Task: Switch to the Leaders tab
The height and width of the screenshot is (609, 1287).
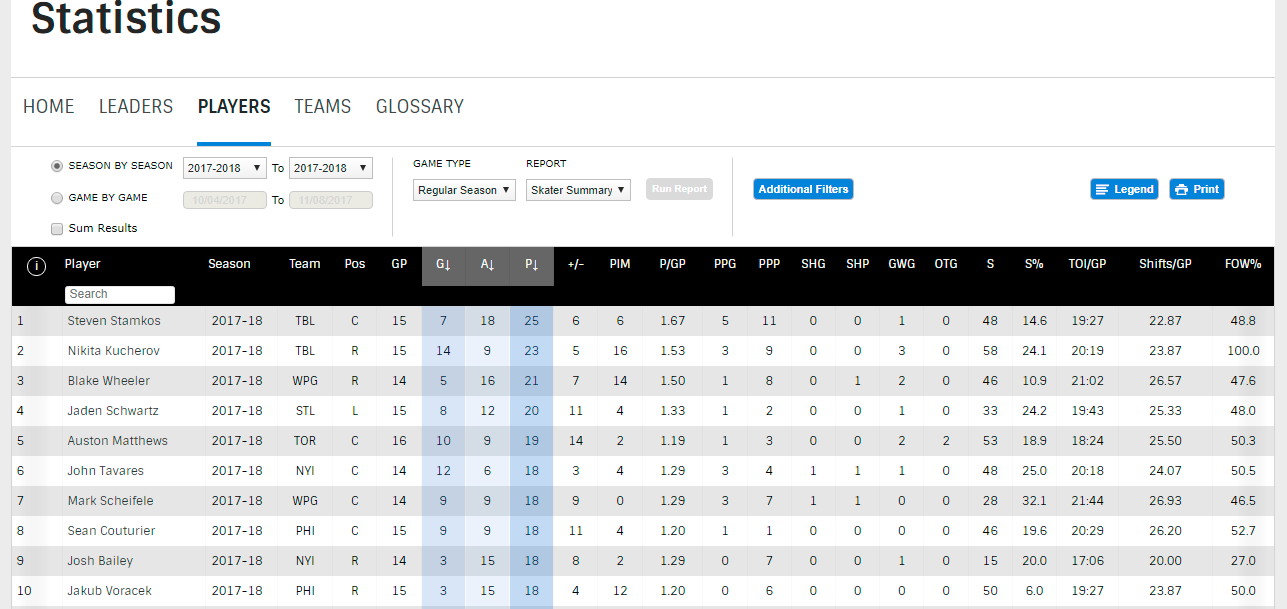Action: click(x=136, y=107)
